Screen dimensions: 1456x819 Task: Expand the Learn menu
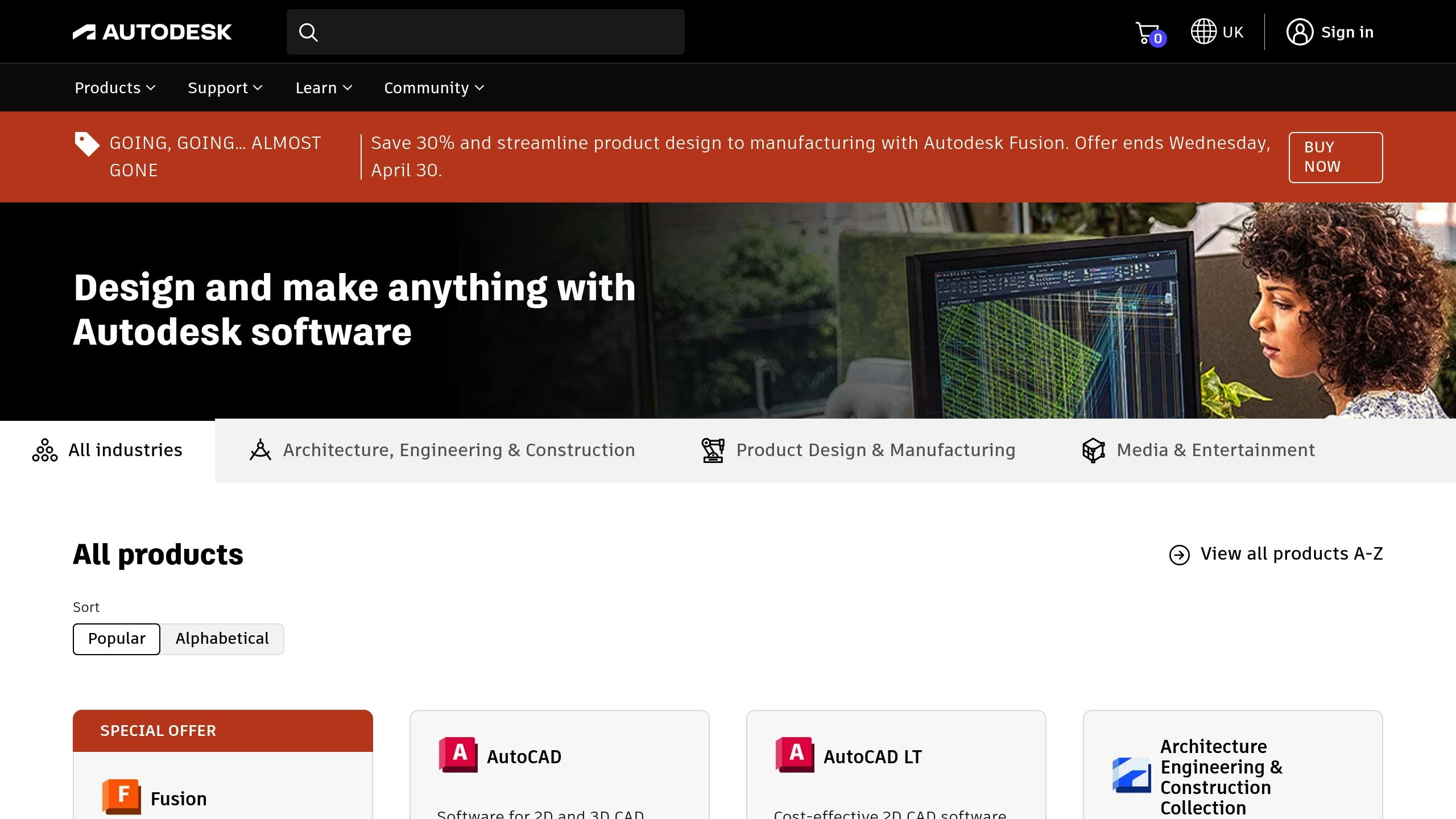pos(324,88)
